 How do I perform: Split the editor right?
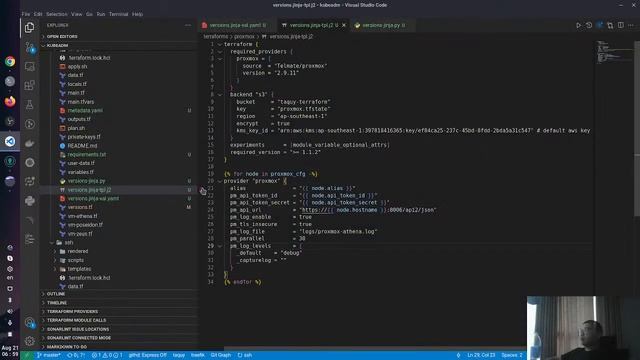621,25
